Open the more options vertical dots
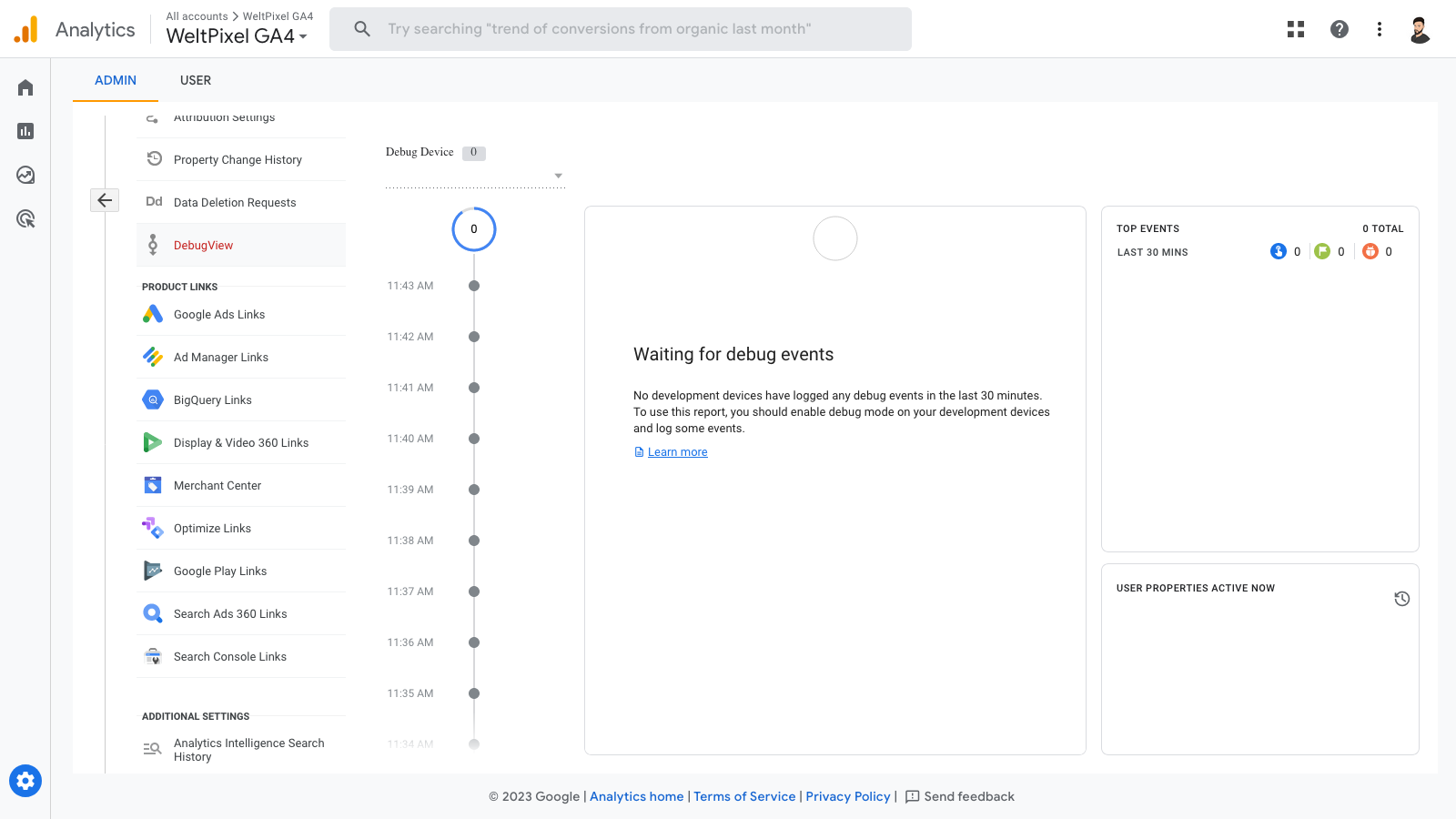Viewport: 1456px width, 819px height. (x=1380, y=29)
